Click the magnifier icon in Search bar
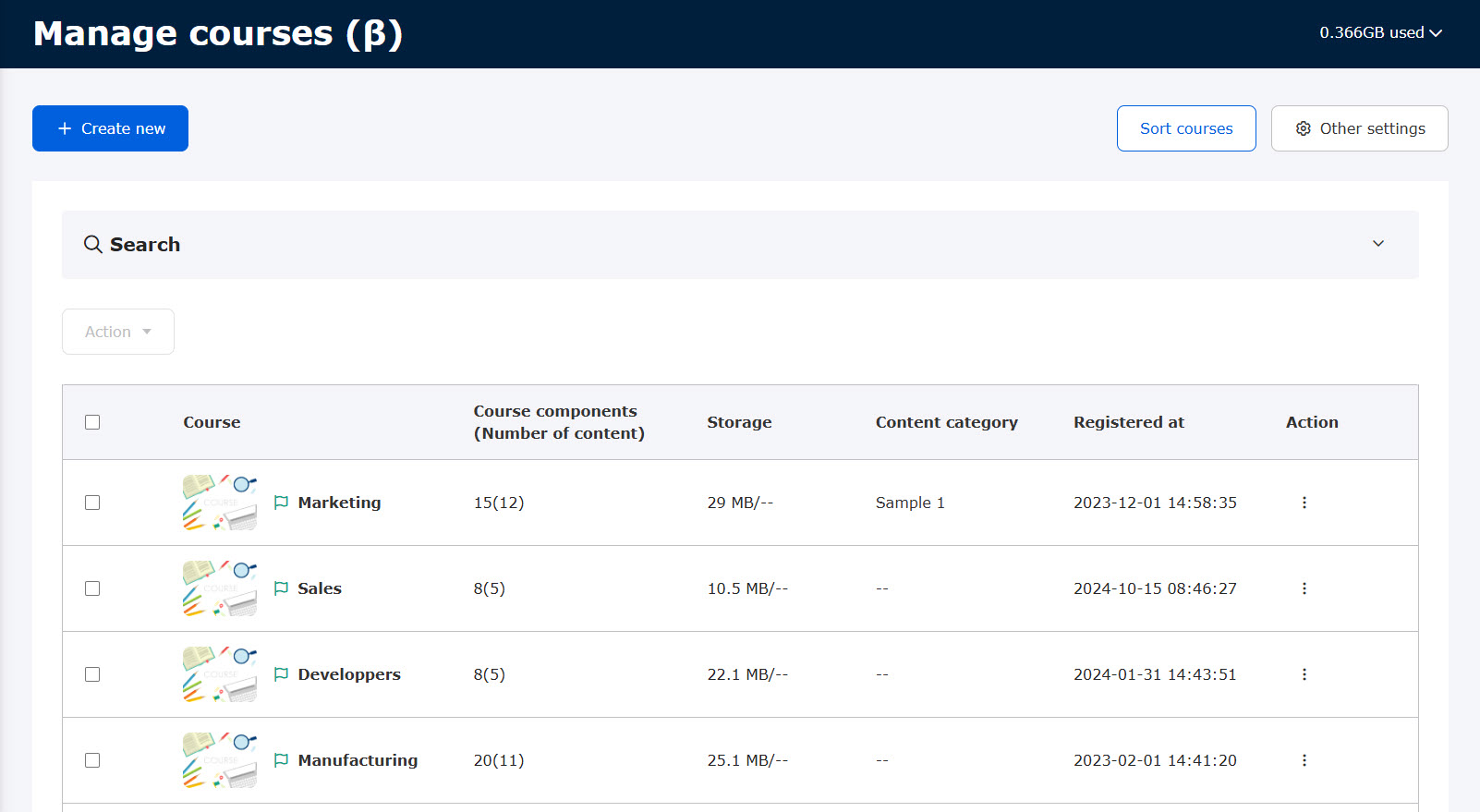 93,245
